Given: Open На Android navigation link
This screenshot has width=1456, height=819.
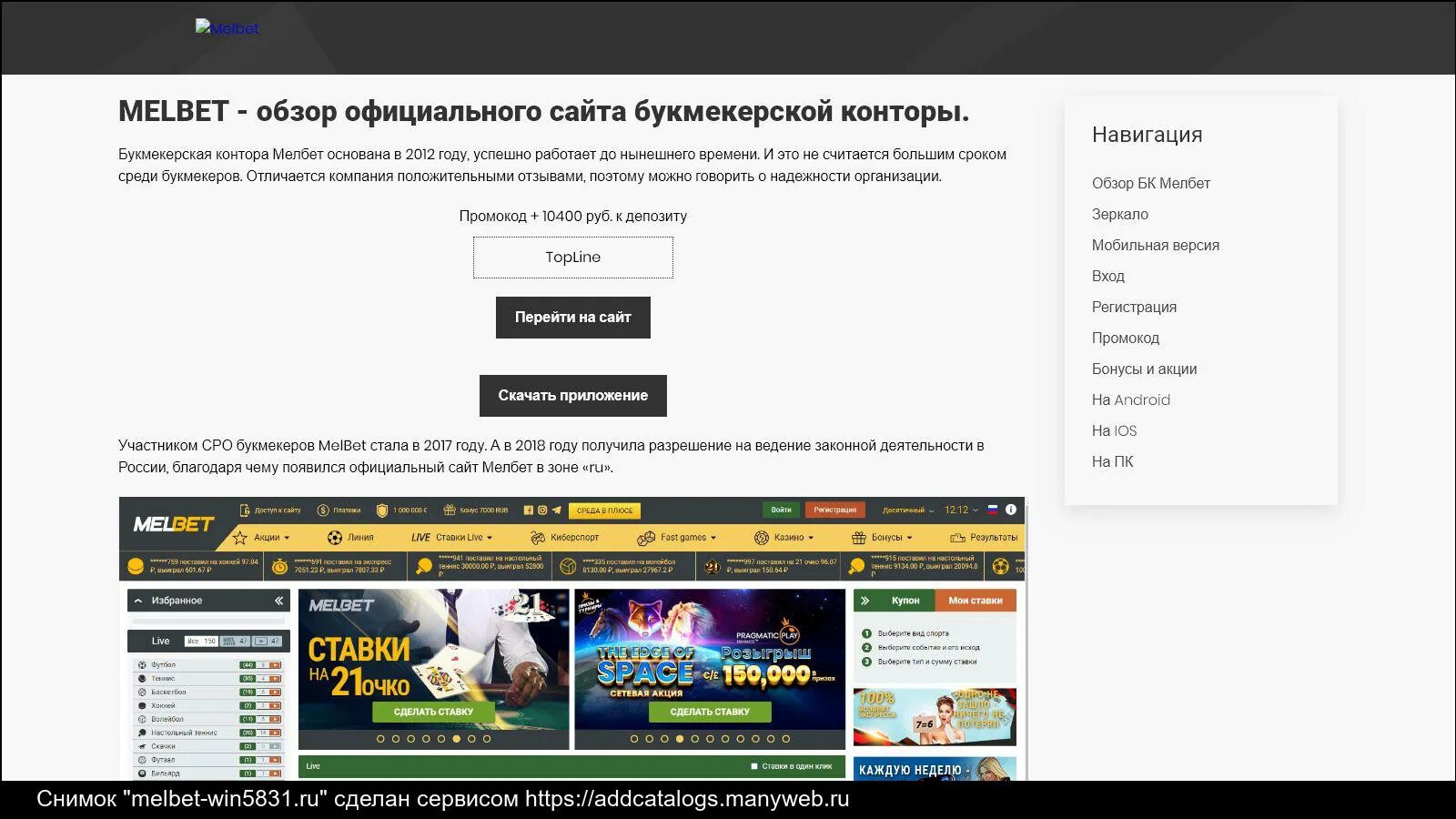Looking at the screenshot, I should pyautogui.click(x=1131, y=399).
